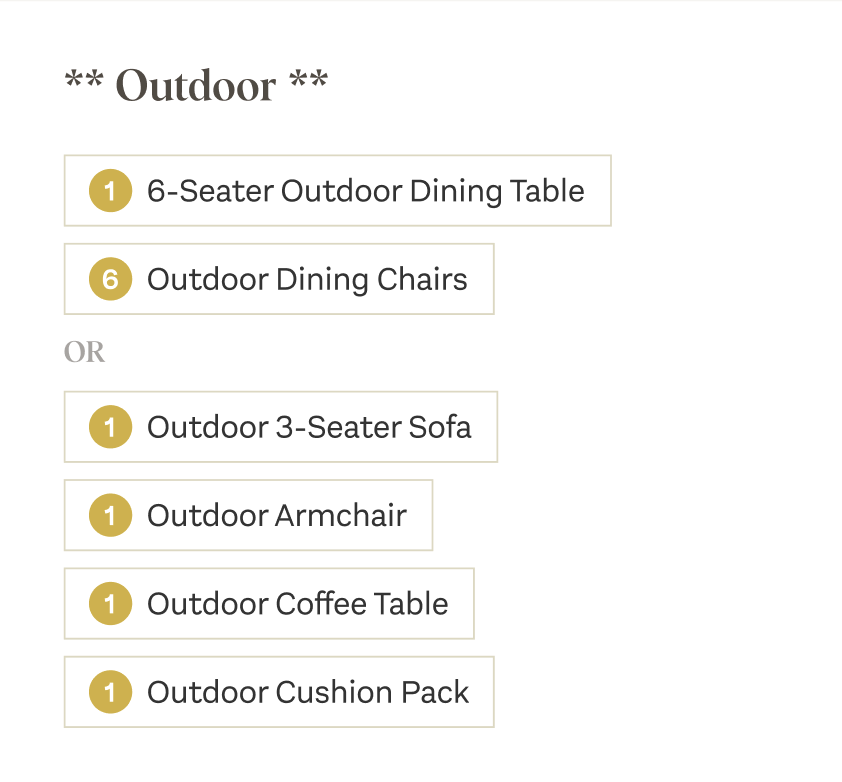Select the Outdoor Coffee Table label
842x782 pixels.
[297, 603]
